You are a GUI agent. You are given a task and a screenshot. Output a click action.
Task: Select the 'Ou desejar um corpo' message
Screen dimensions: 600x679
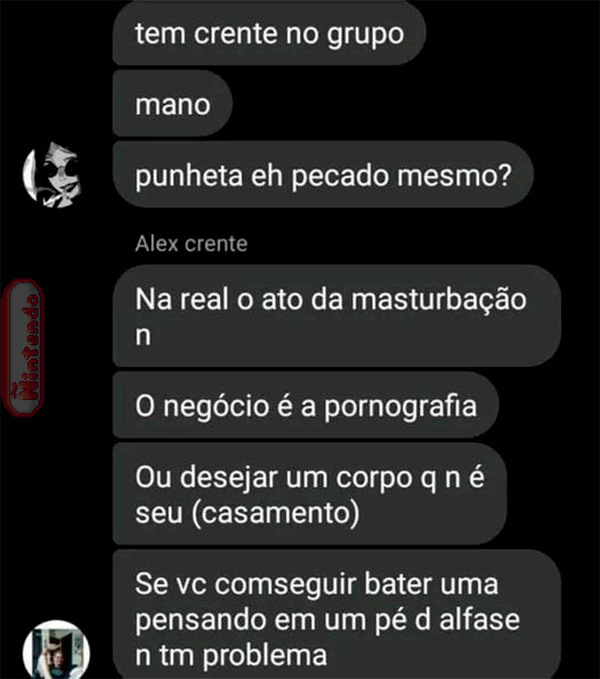point(310,494)
